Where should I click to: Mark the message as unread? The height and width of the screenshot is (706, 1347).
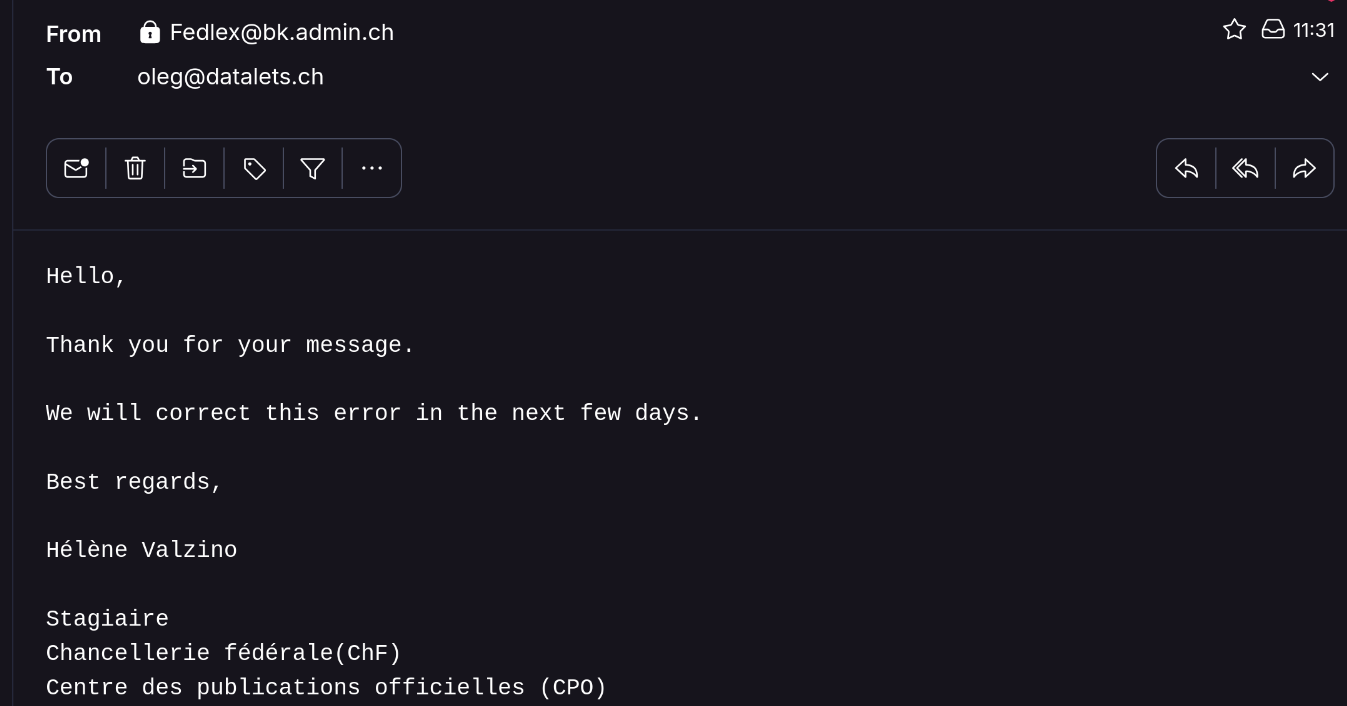[76, 168]
